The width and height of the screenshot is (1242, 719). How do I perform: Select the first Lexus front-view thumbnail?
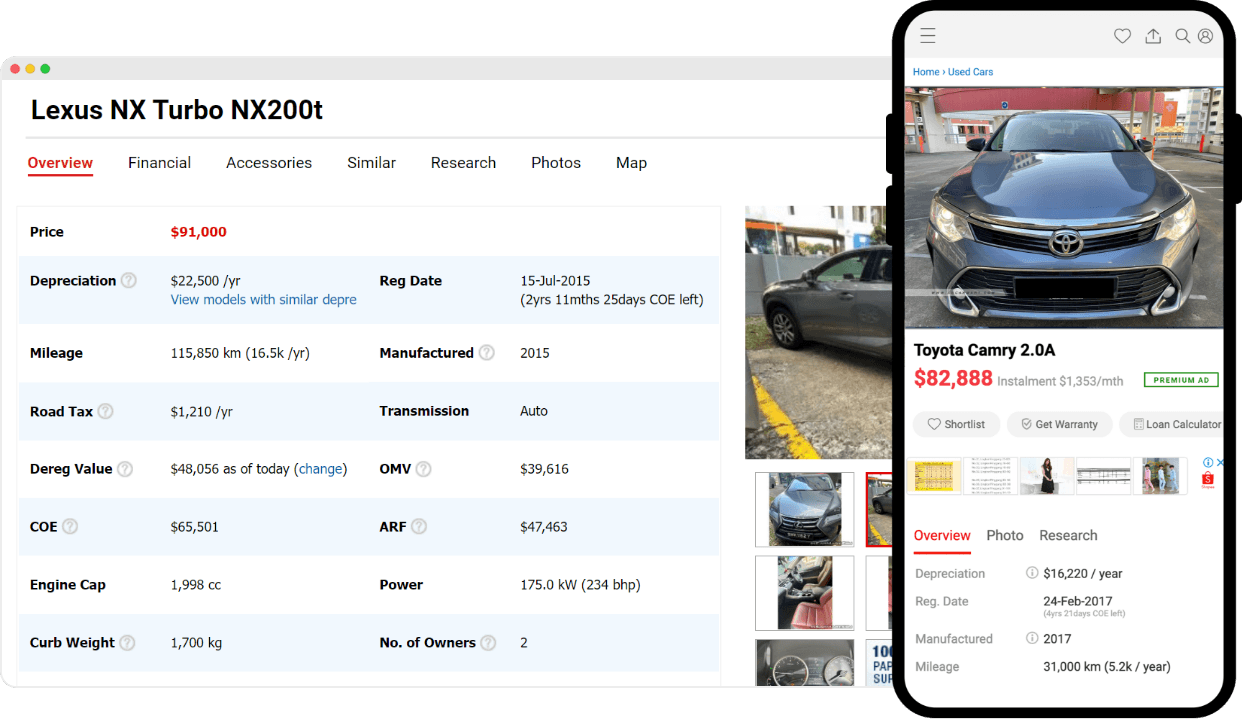[804, 510]
